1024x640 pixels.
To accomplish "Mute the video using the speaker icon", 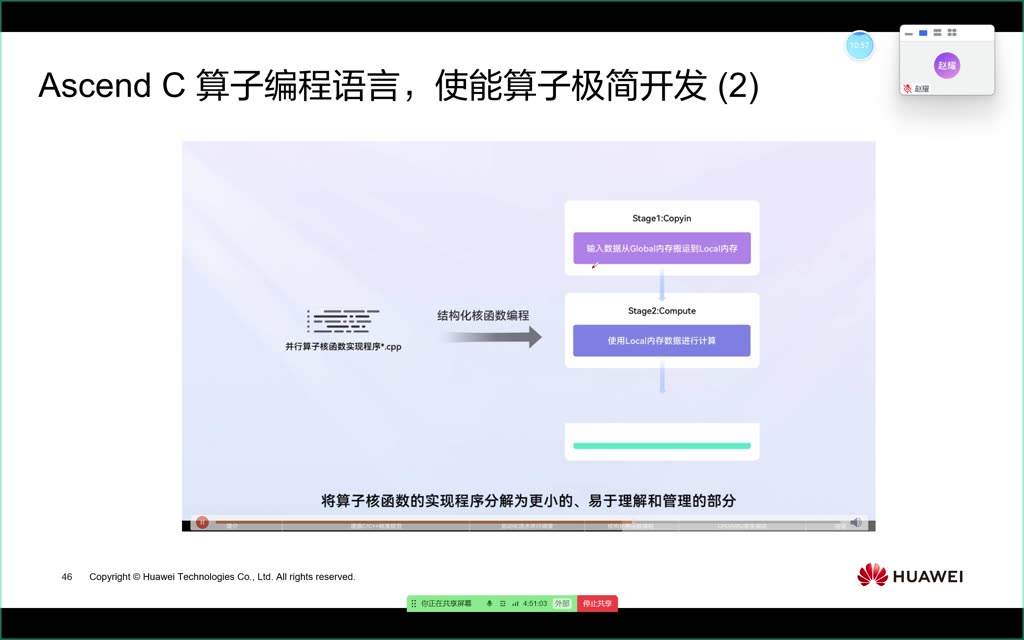I will click(x=856, y=522).
